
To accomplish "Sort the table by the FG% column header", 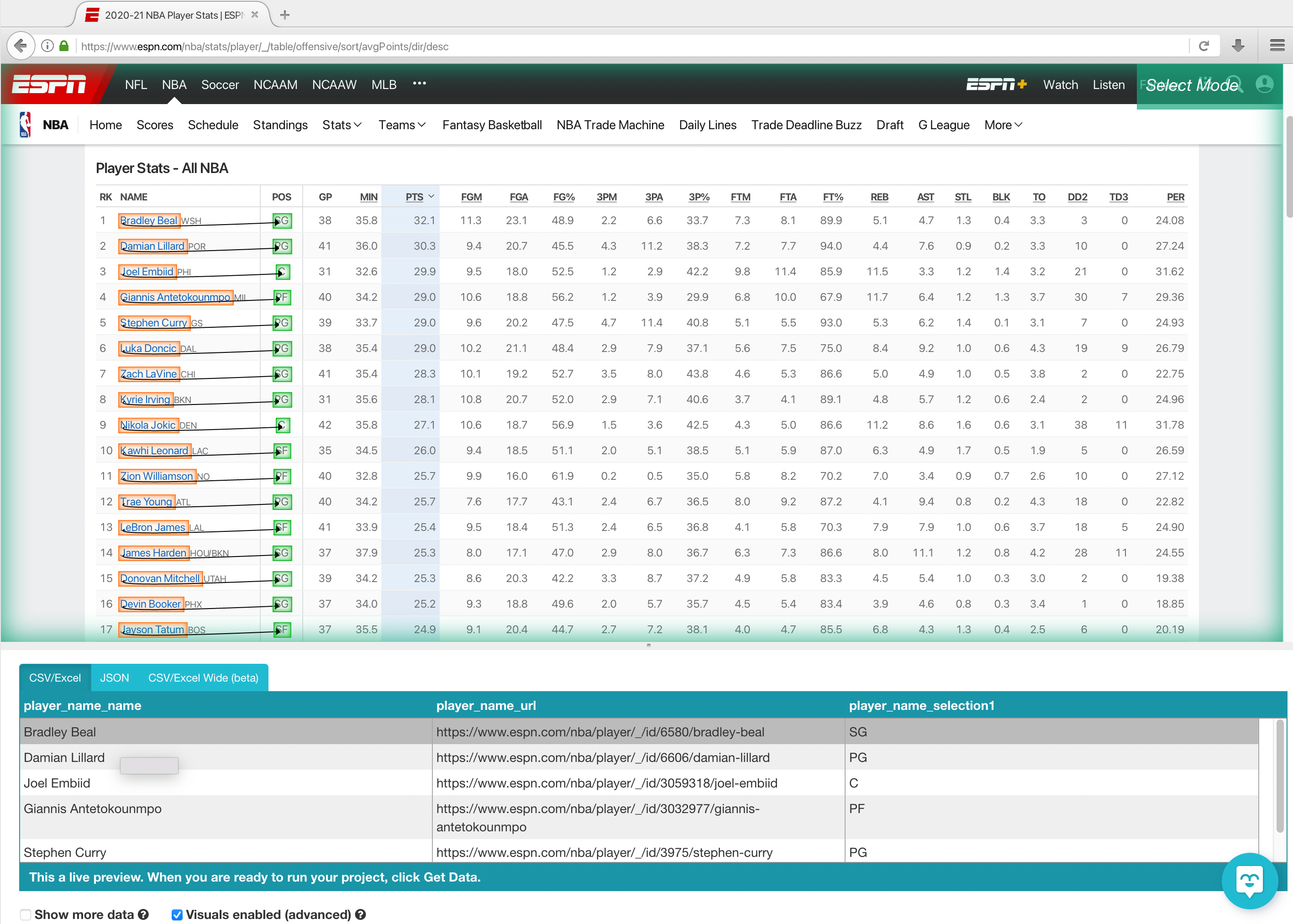I will (x=564, y=197).
